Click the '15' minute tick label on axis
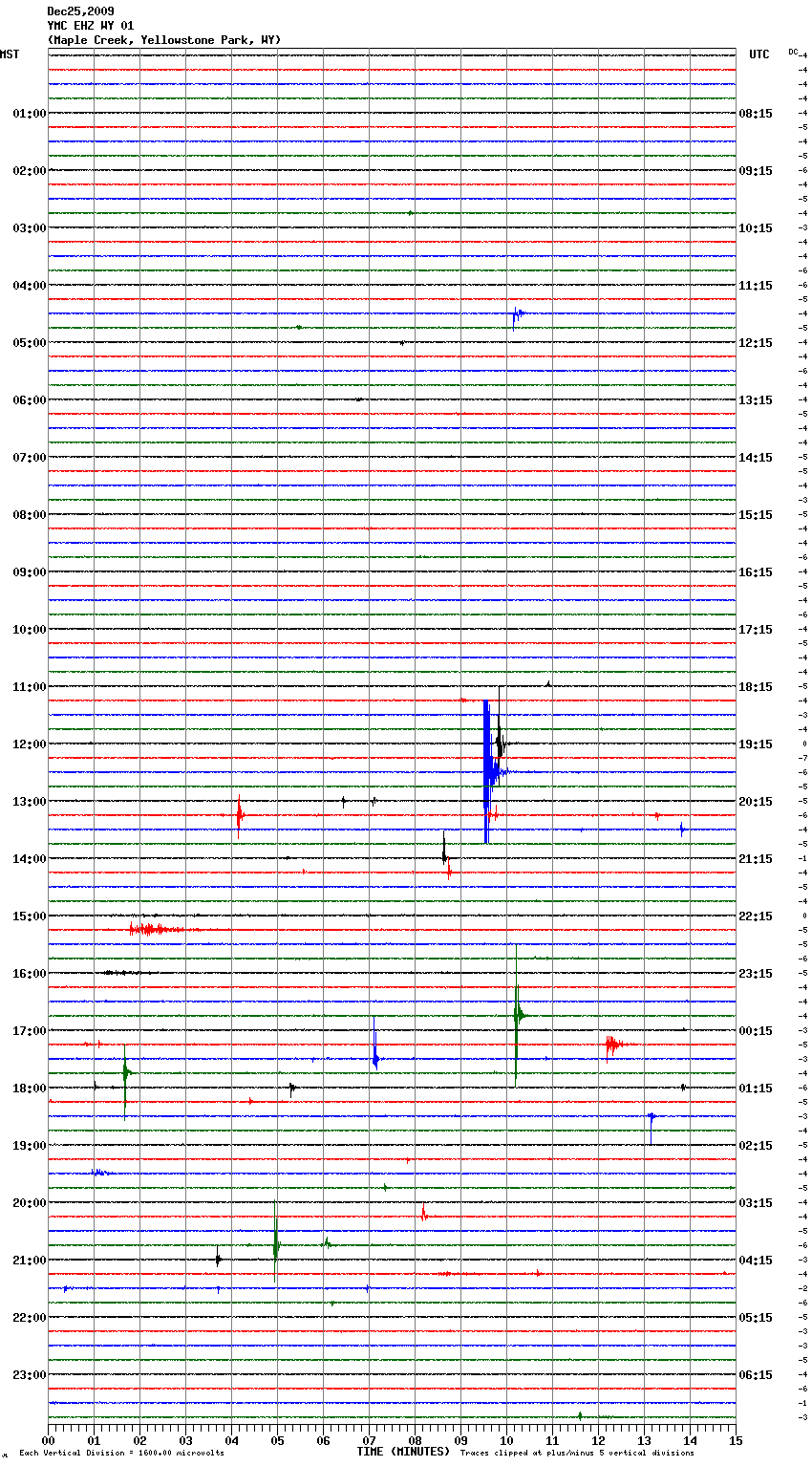812x1466 pixels. [x=735, y=1440]
